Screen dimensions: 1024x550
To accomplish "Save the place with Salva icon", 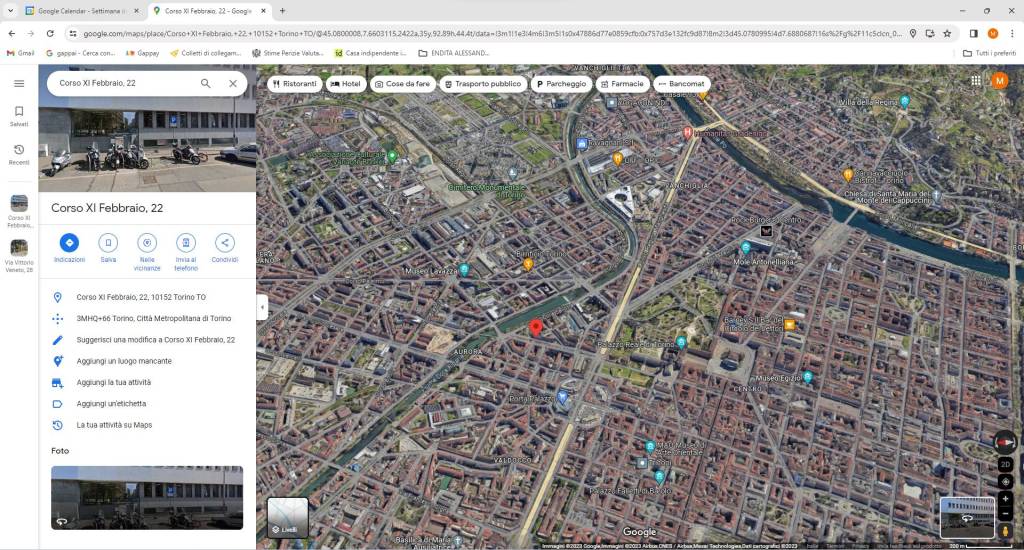I will [x=108, y=243].
